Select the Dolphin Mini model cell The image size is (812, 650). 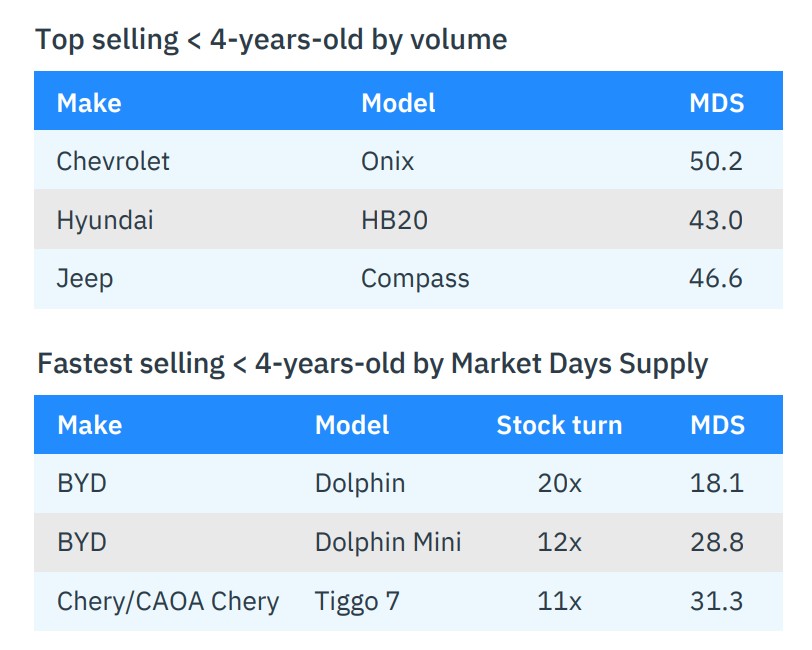coord(388,543)
